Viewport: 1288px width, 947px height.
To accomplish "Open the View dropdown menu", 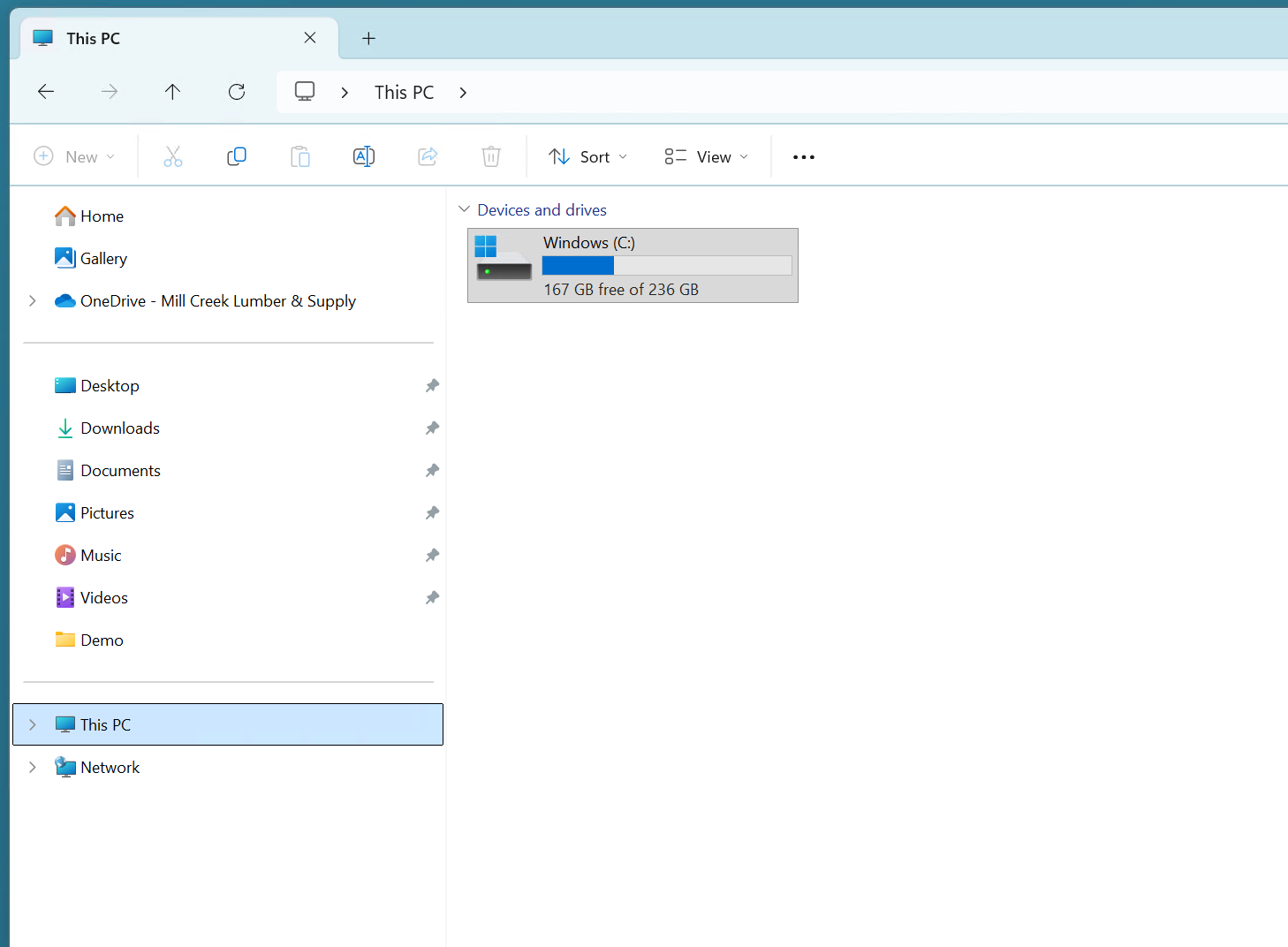I will 706,157.
